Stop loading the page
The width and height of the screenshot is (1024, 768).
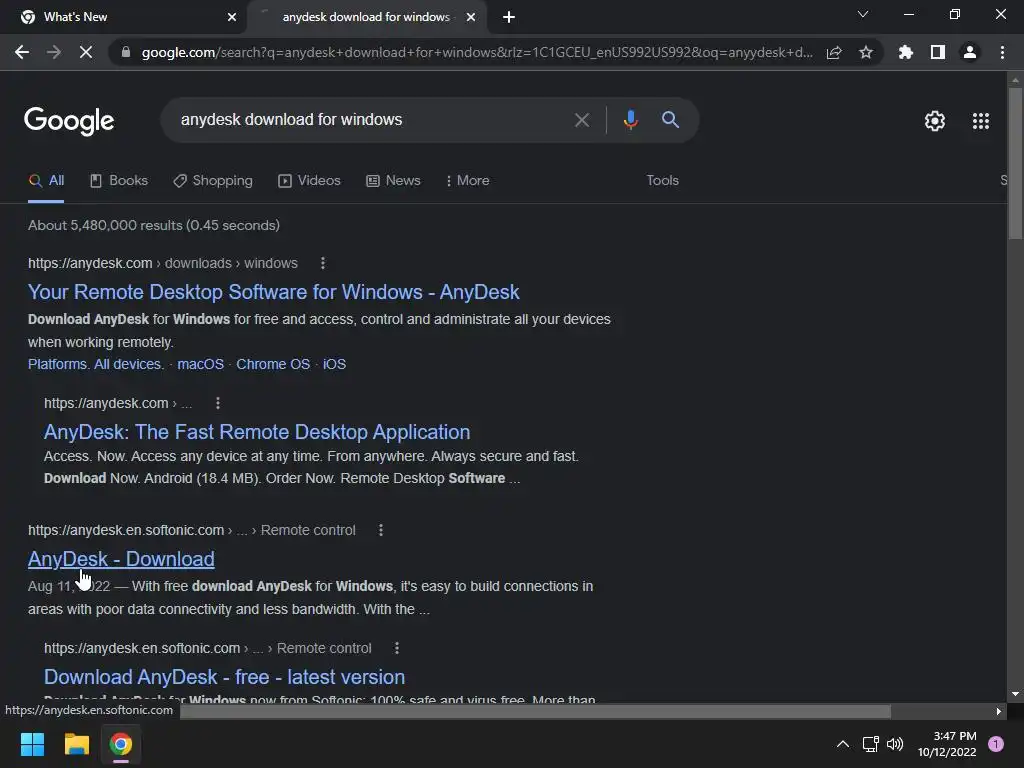(86, 52)
